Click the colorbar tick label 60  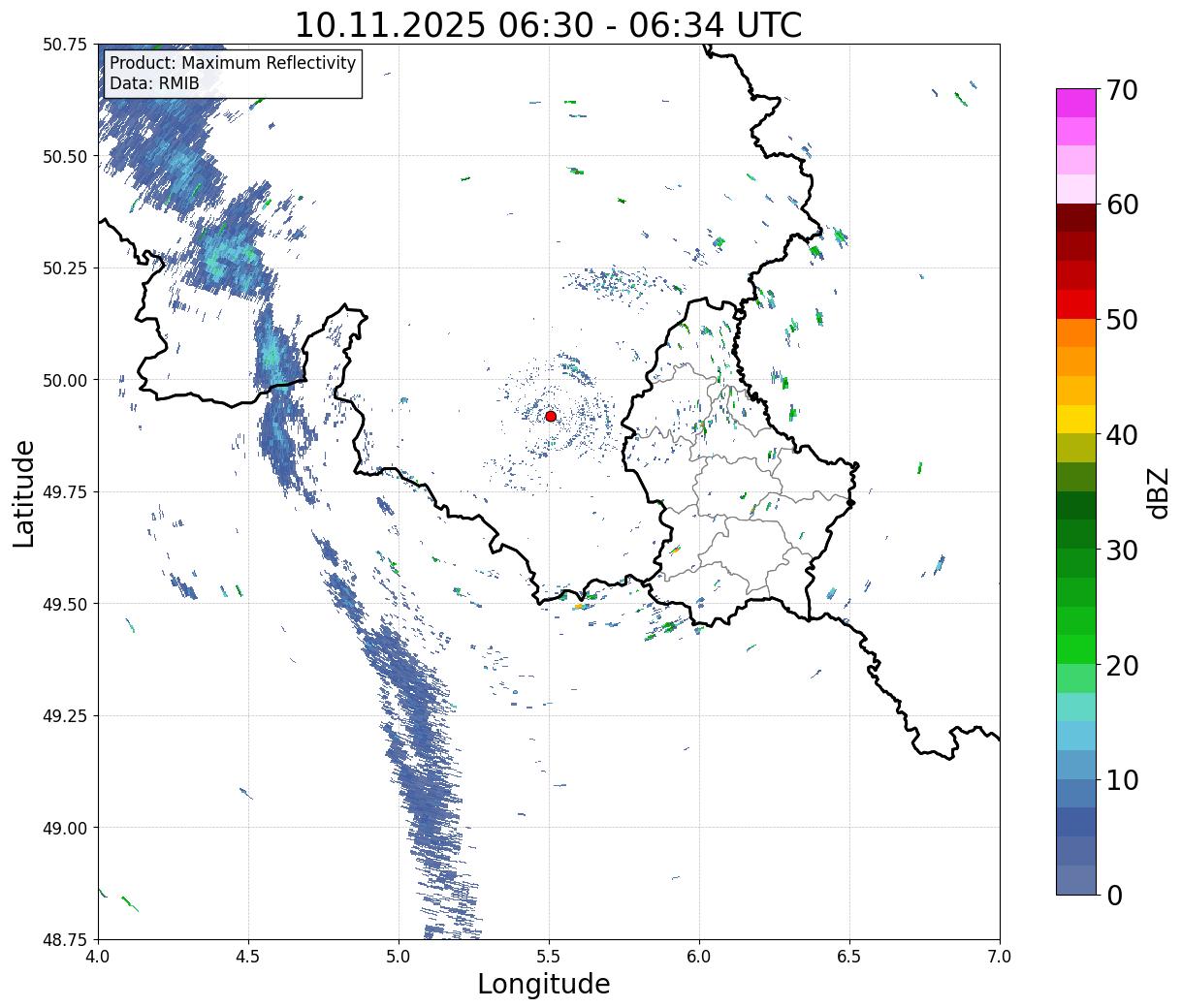click(1121, 205)
